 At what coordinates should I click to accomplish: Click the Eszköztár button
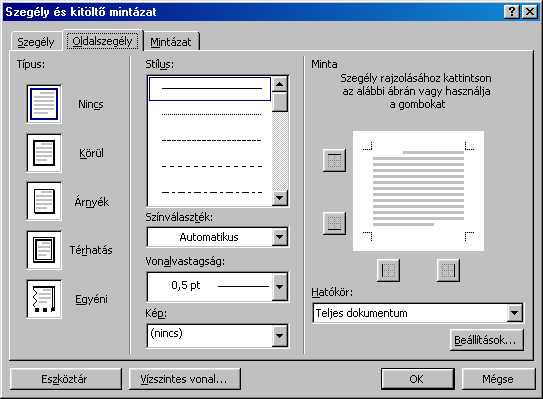(x=66, y=379)
